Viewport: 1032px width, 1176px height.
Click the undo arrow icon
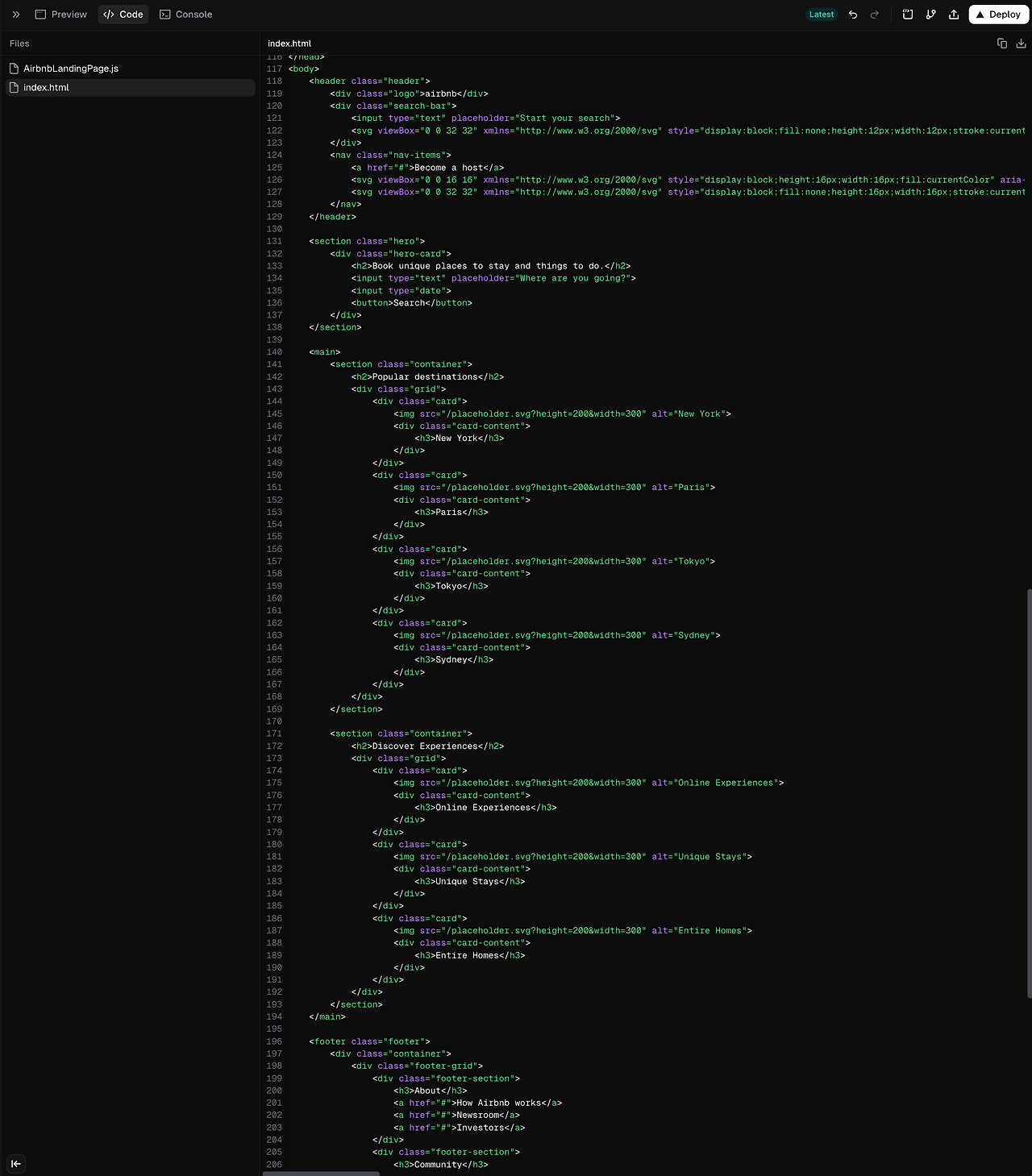click(852, 14)
